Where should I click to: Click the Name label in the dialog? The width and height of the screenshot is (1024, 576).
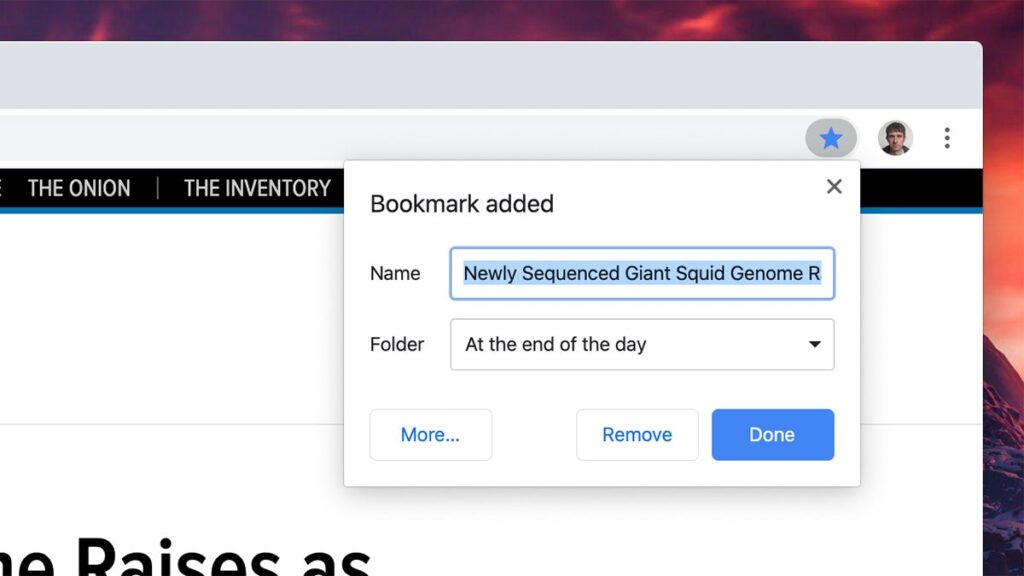click(395, 273)
